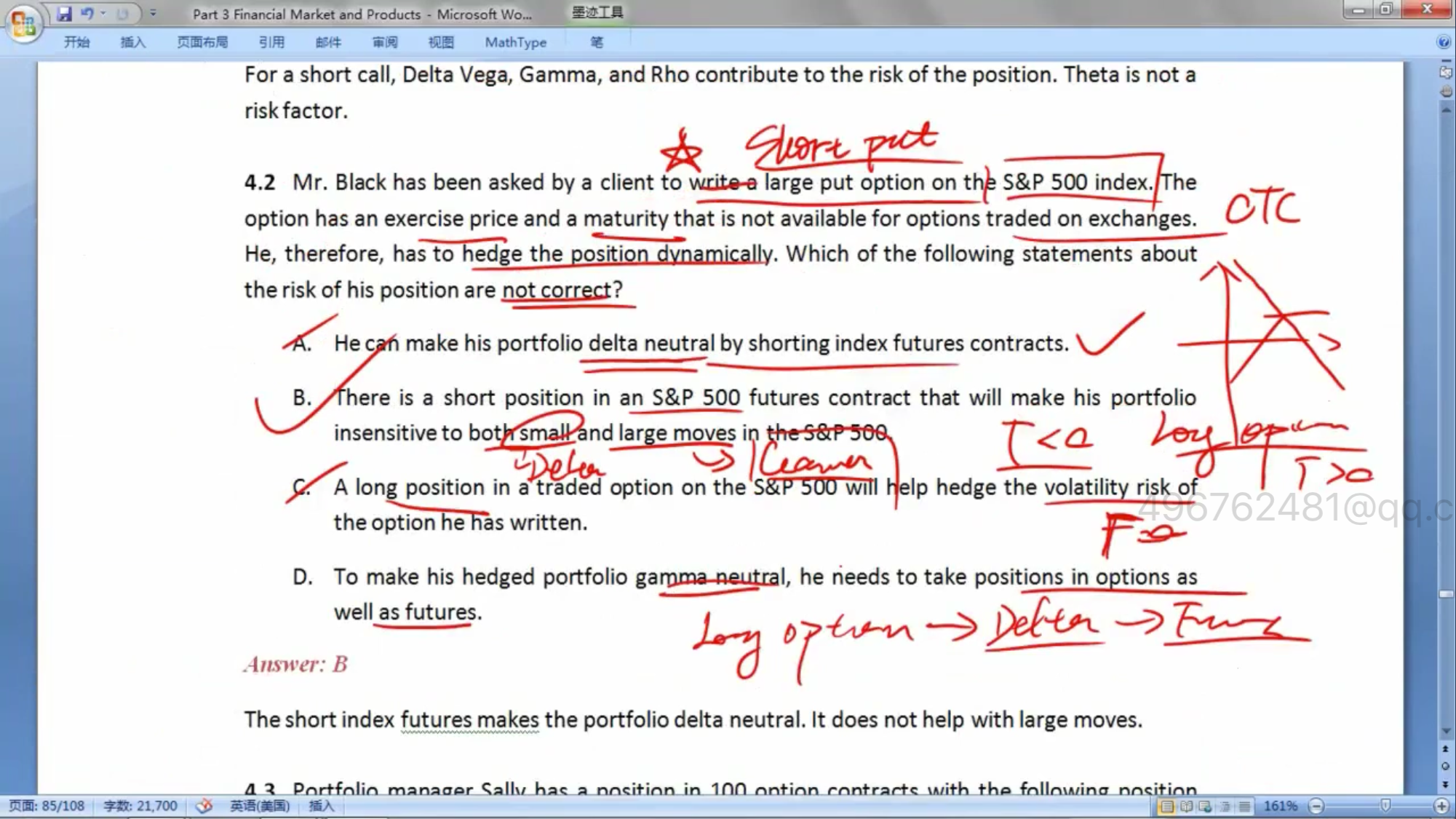The width and height of the screenshot is (1456, 819).
Task: Open word count 字数: 21,700
Action: pos(140,806)
